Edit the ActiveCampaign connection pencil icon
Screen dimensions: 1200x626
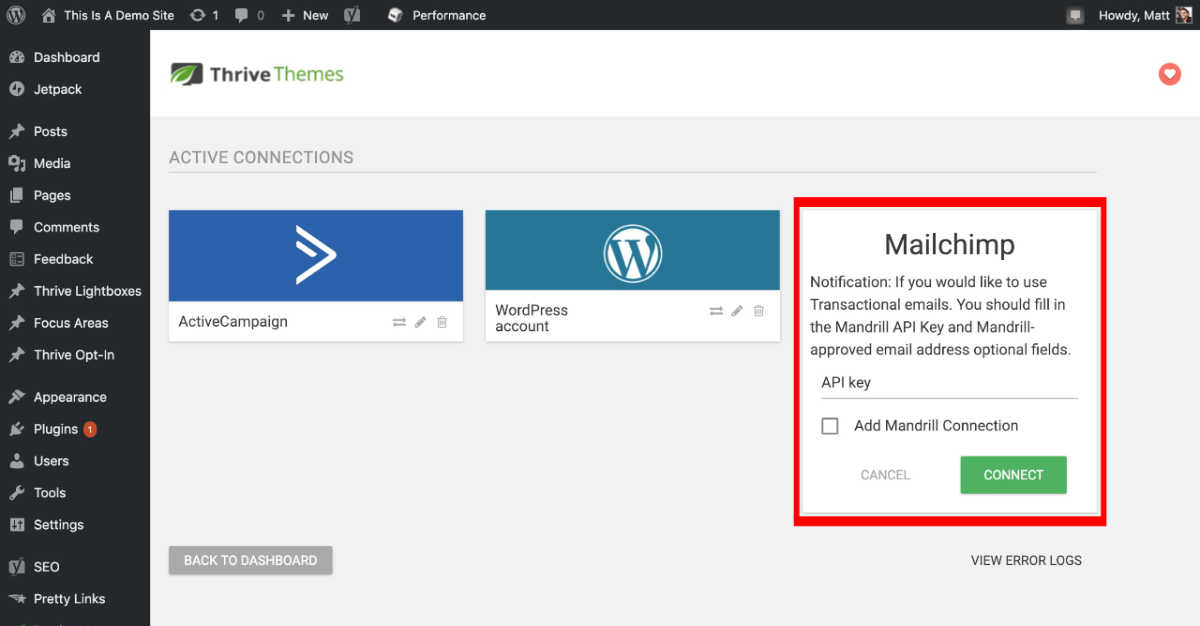tap(420, 322)
